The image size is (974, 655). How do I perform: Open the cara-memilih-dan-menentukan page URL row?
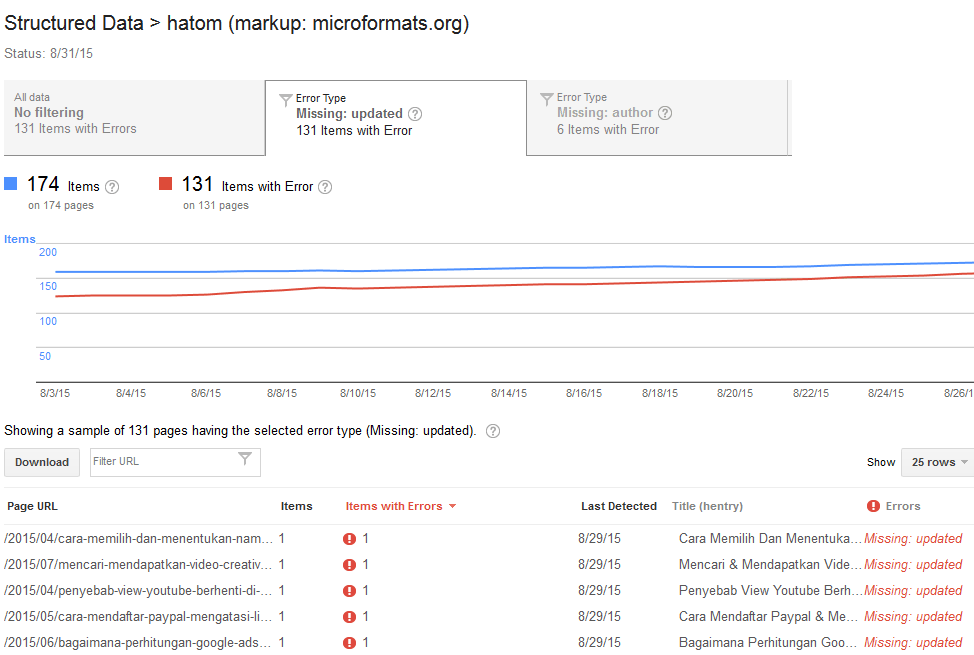pos(139,539)
